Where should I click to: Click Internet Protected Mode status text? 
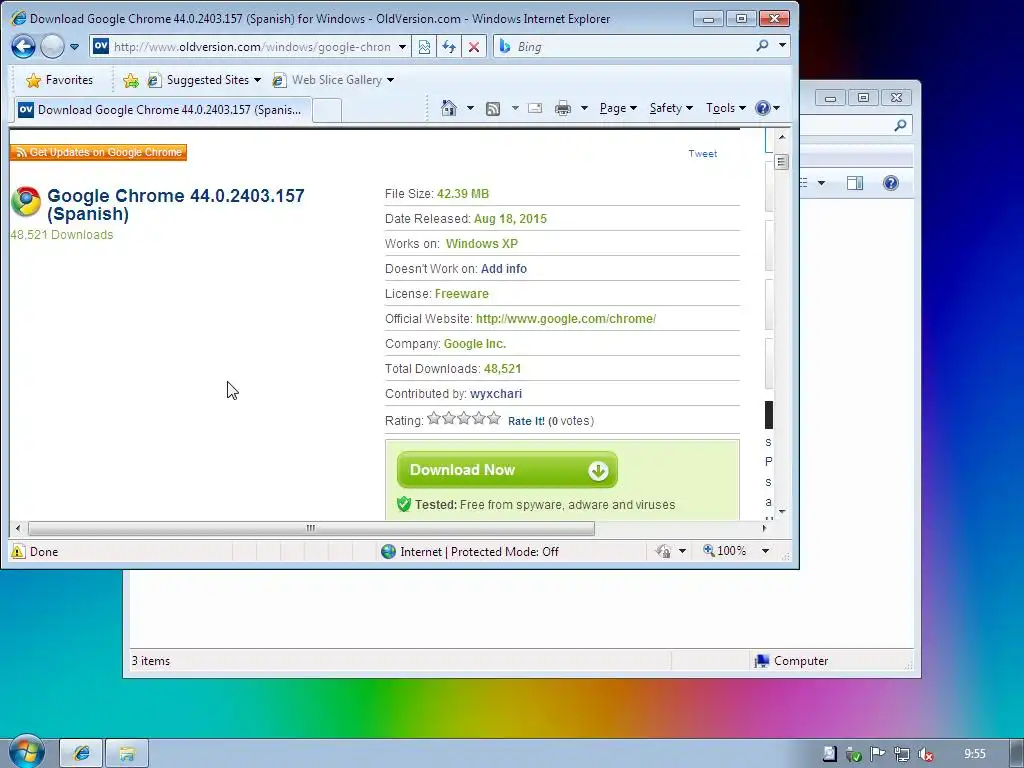pos(479,552)
